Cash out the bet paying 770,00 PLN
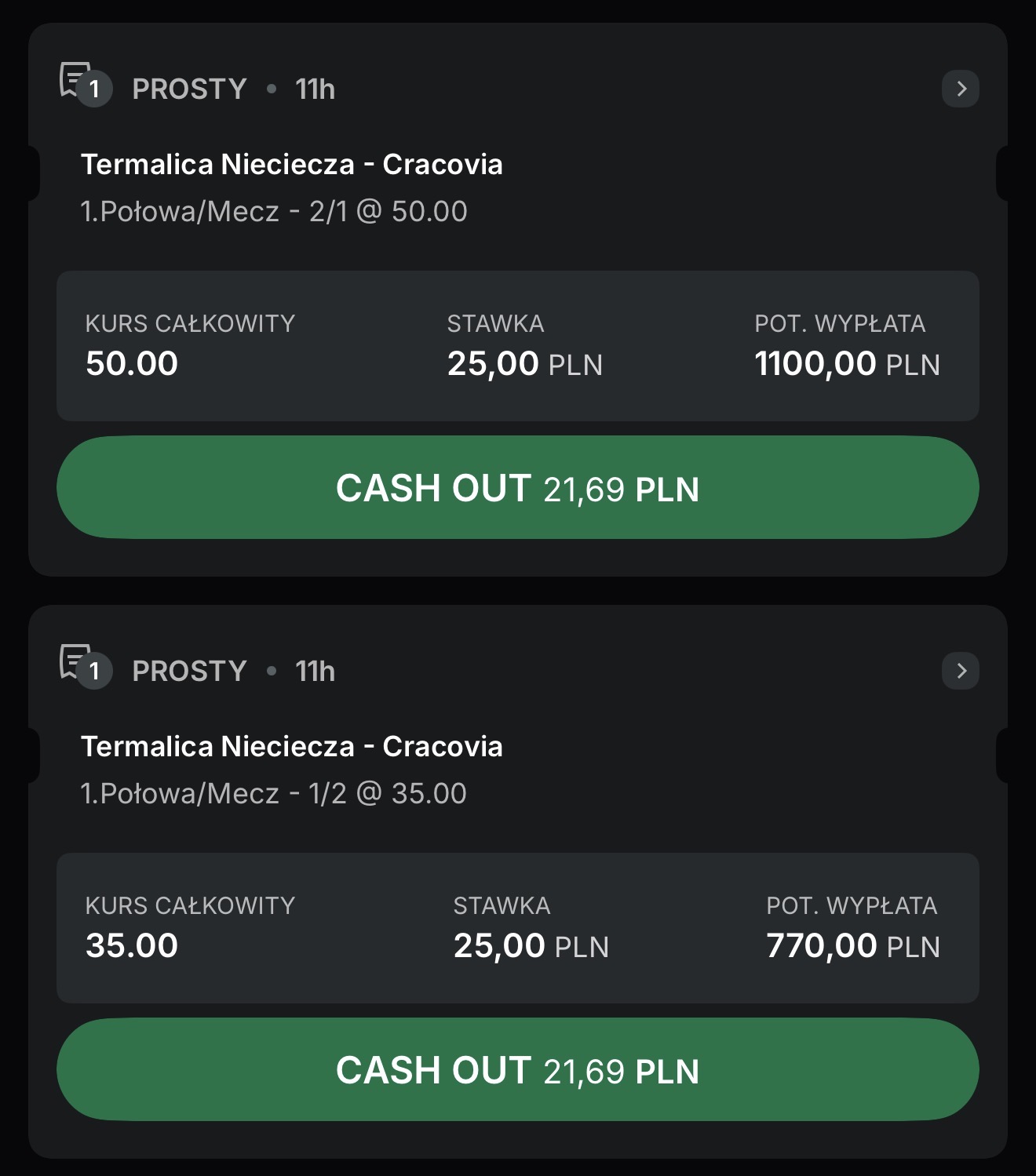Image resolution: width=1036 pixels, height=1176 pixels. (x=517, y=1069)
